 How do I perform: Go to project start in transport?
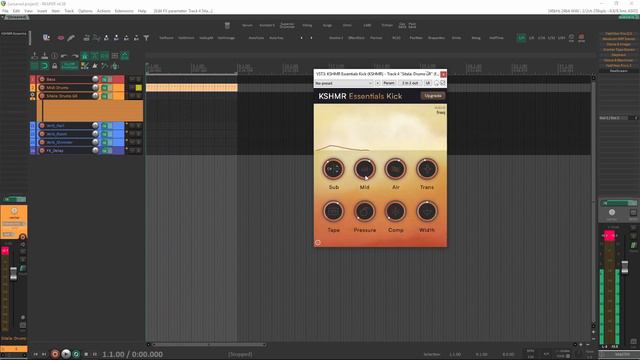[x=36, y=354]
